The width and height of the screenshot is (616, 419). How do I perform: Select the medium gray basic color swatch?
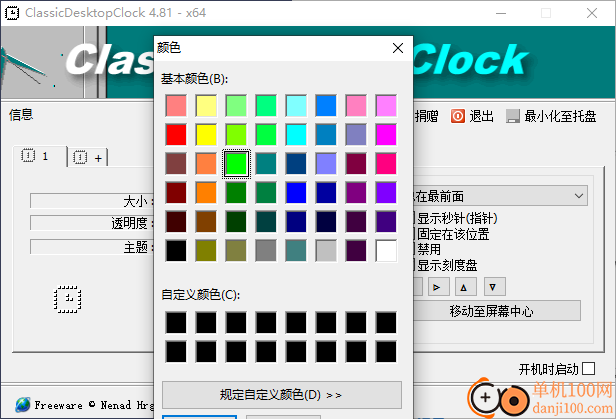(266, 251)
